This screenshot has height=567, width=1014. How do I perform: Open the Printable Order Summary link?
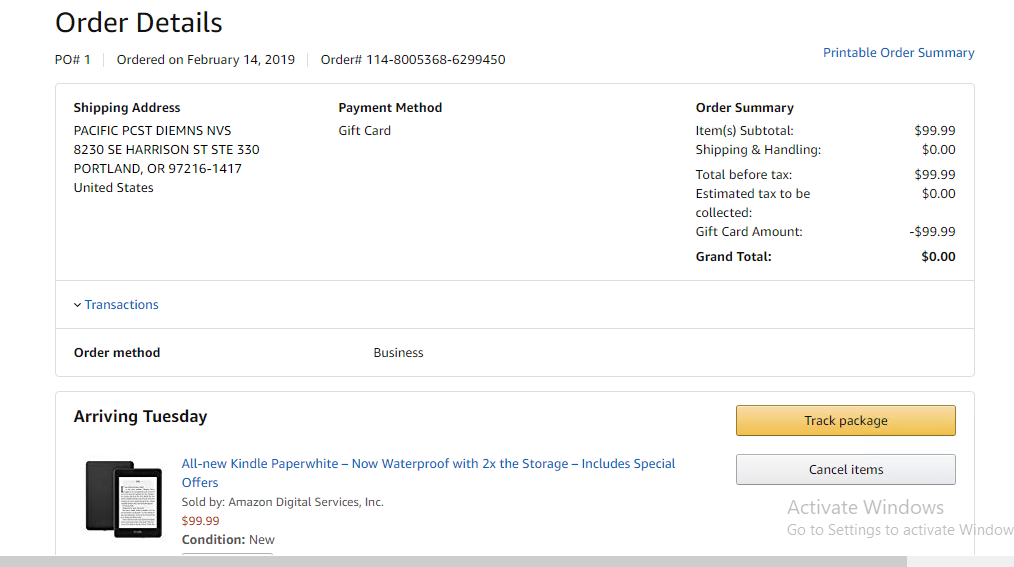[x=898, y=53]
